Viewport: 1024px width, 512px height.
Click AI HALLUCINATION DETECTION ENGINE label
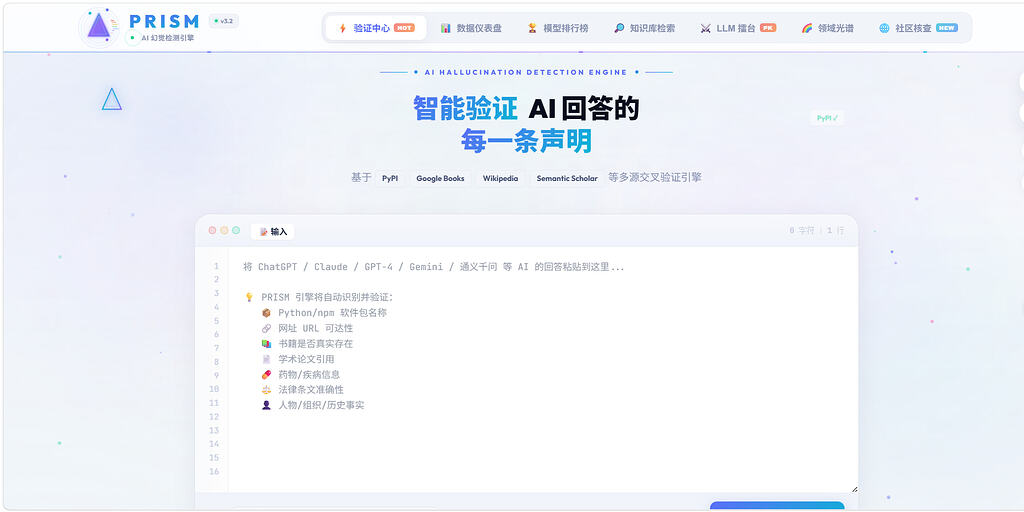[526, 72]
